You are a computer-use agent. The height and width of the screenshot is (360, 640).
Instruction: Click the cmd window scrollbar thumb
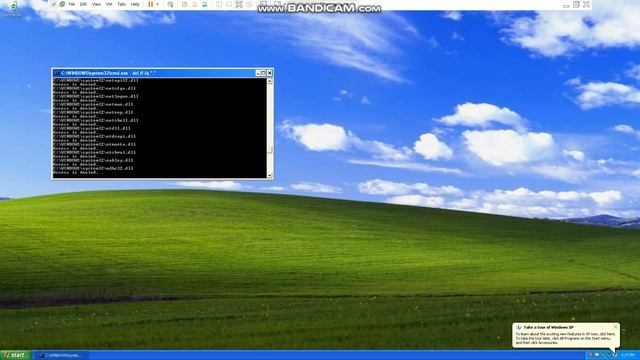269,149
